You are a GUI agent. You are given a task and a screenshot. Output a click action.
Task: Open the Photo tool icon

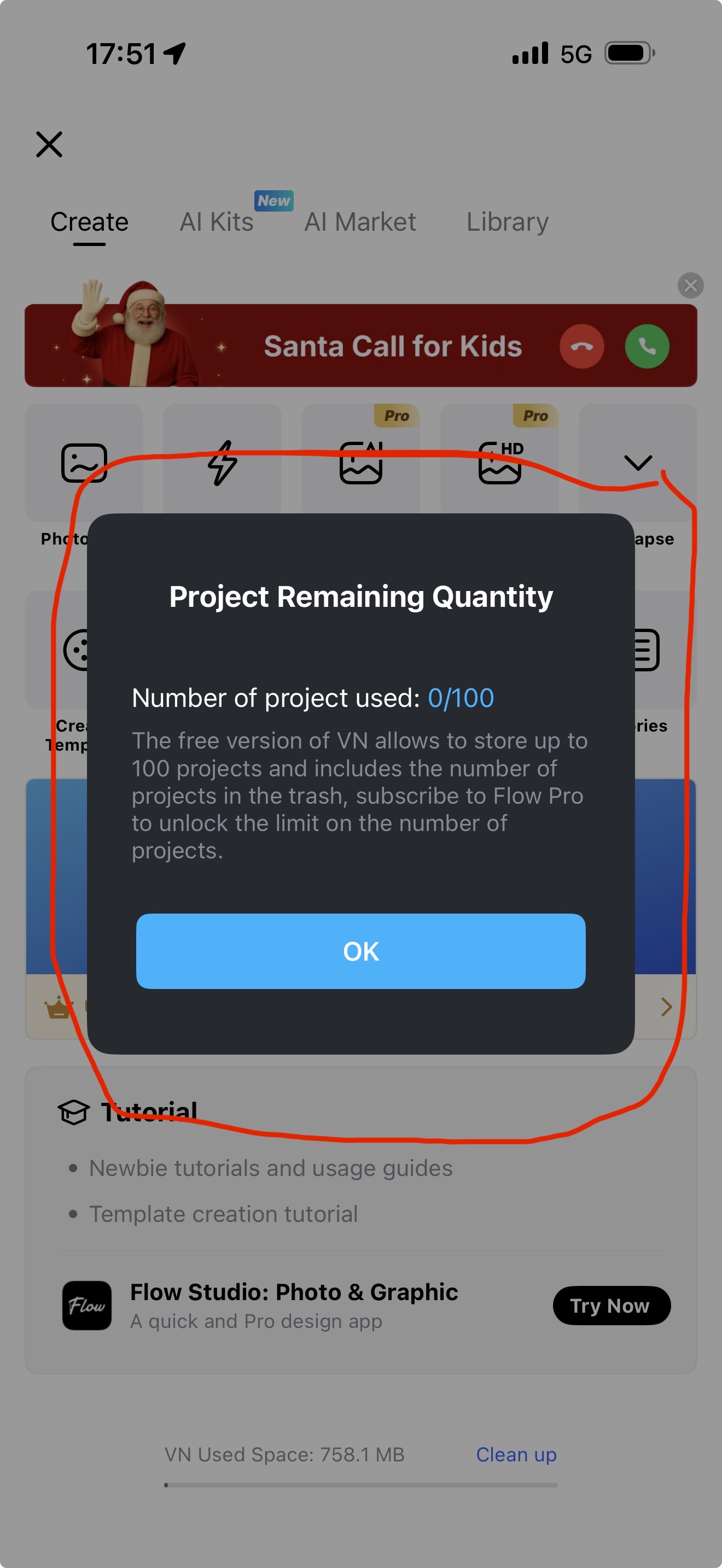tap(84, 463)
